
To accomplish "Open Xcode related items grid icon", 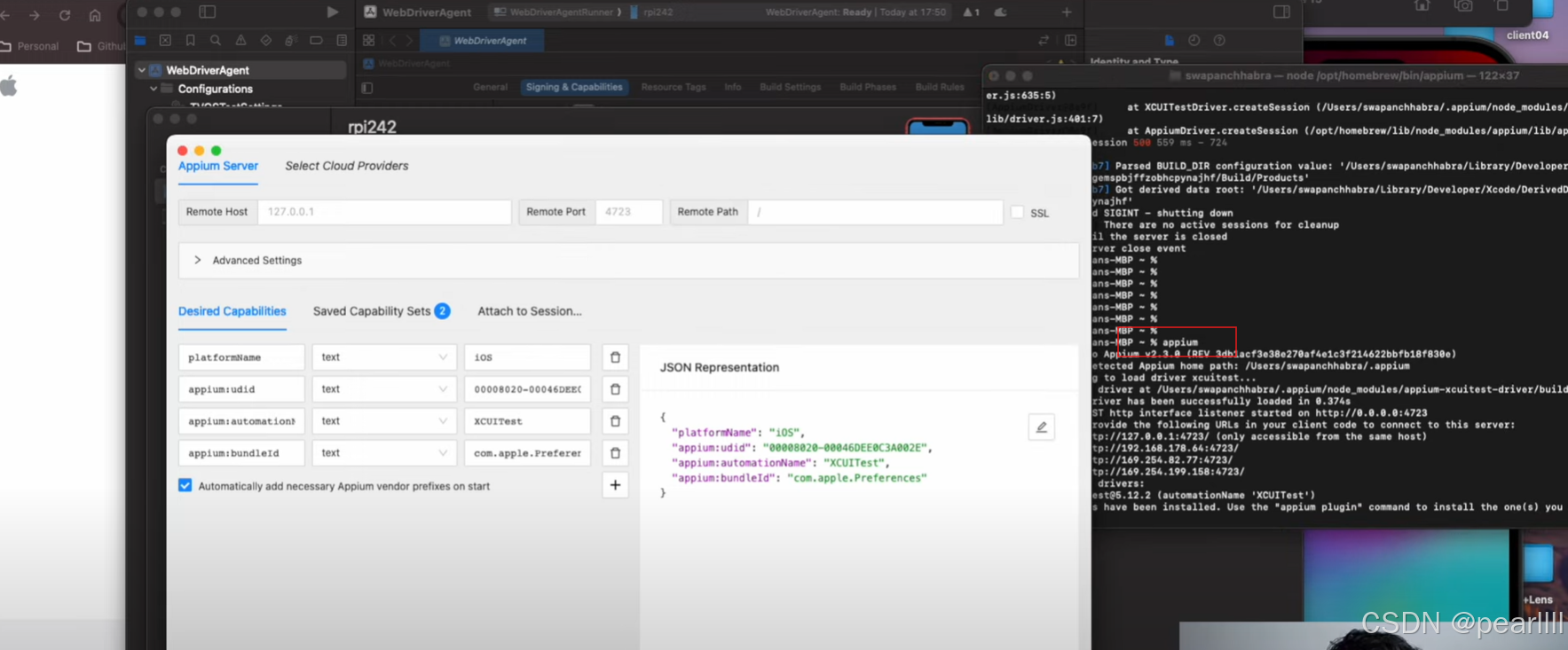I will (x=369, y=41).
